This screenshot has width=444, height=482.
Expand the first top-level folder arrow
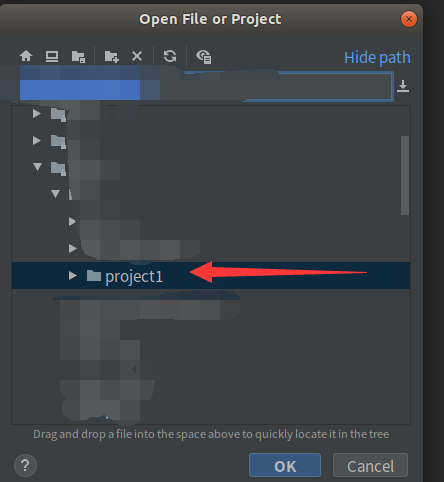[37, 114]
